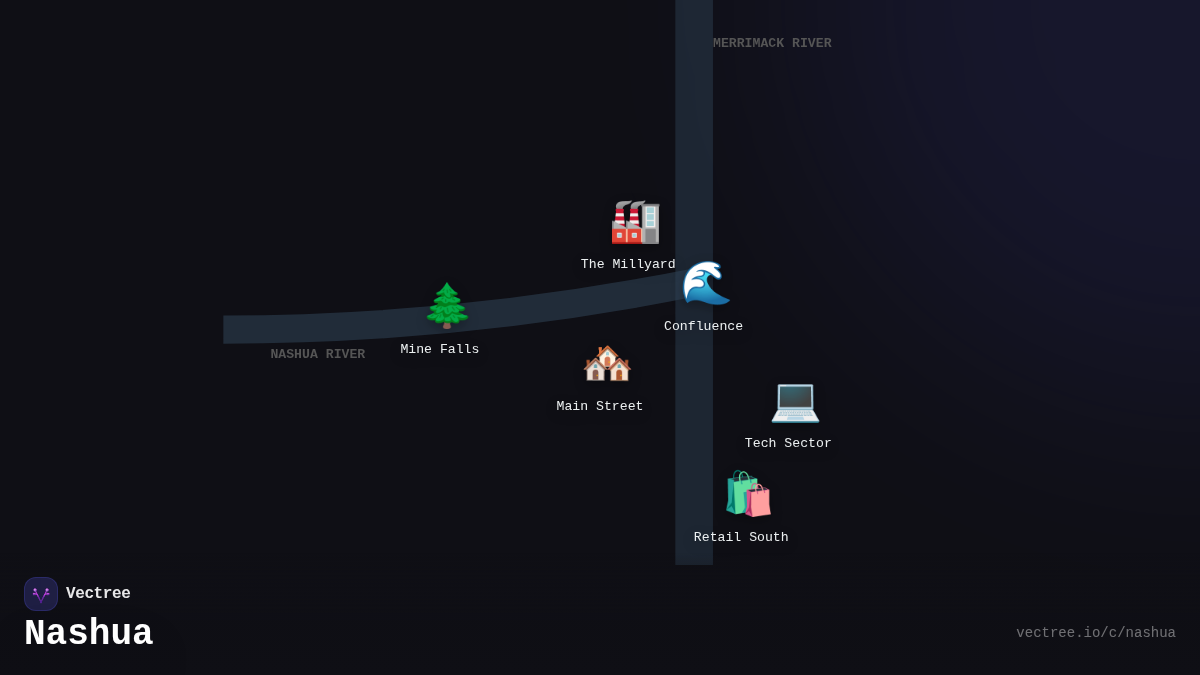
Task: Select the 'Retail South' label
Action: 741,538
